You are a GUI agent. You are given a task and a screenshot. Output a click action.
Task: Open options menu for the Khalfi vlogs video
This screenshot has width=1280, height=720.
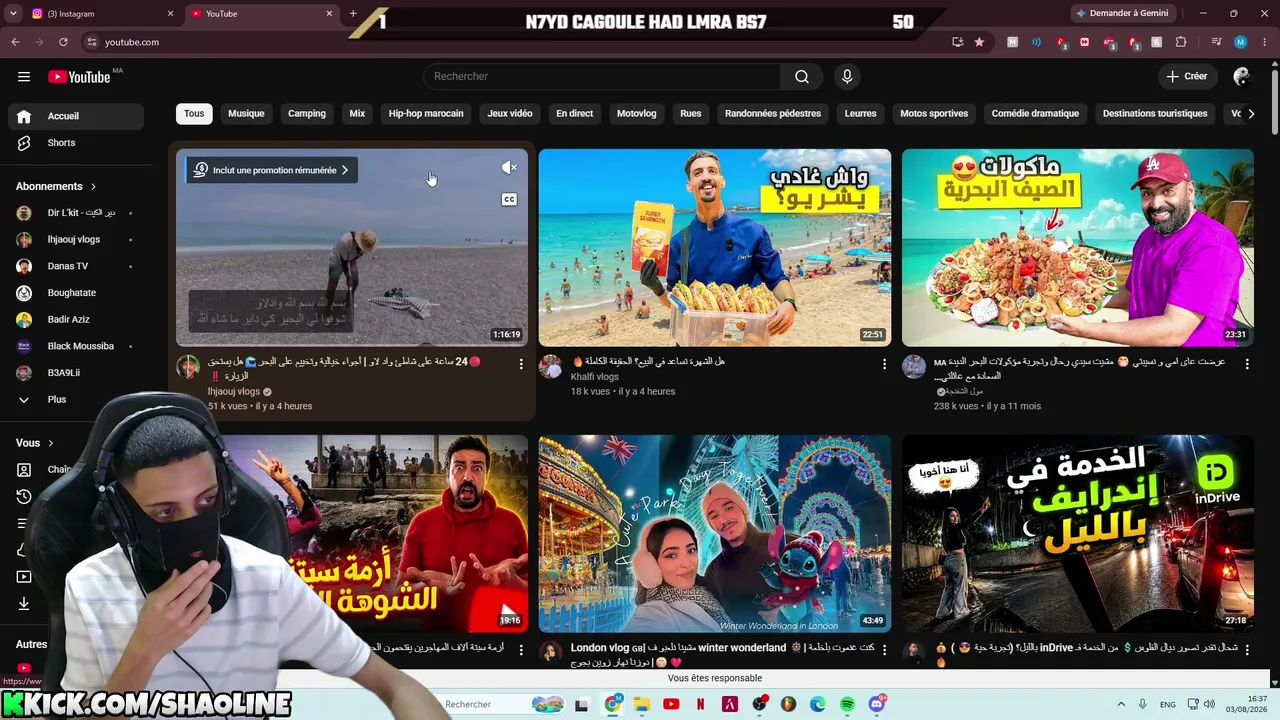(884, 364)
